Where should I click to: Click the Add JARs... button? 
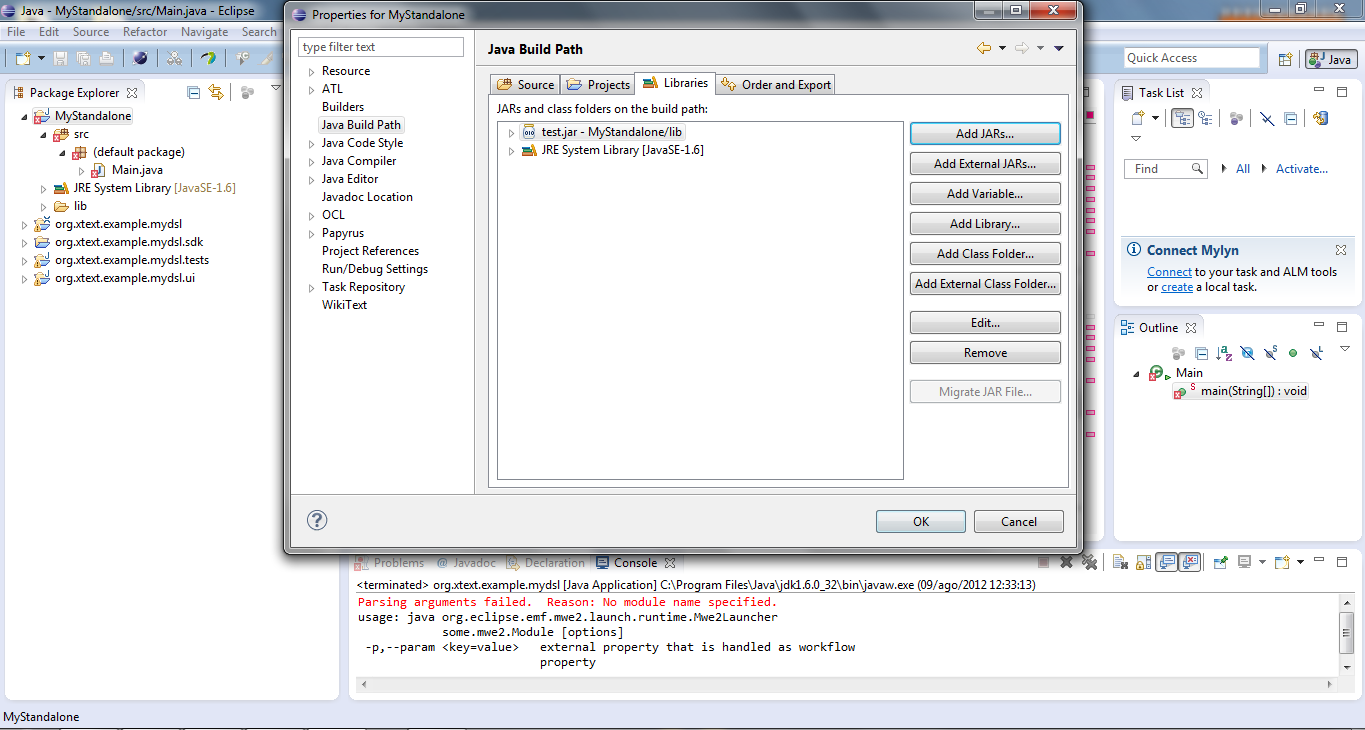(x=985, y=134)
